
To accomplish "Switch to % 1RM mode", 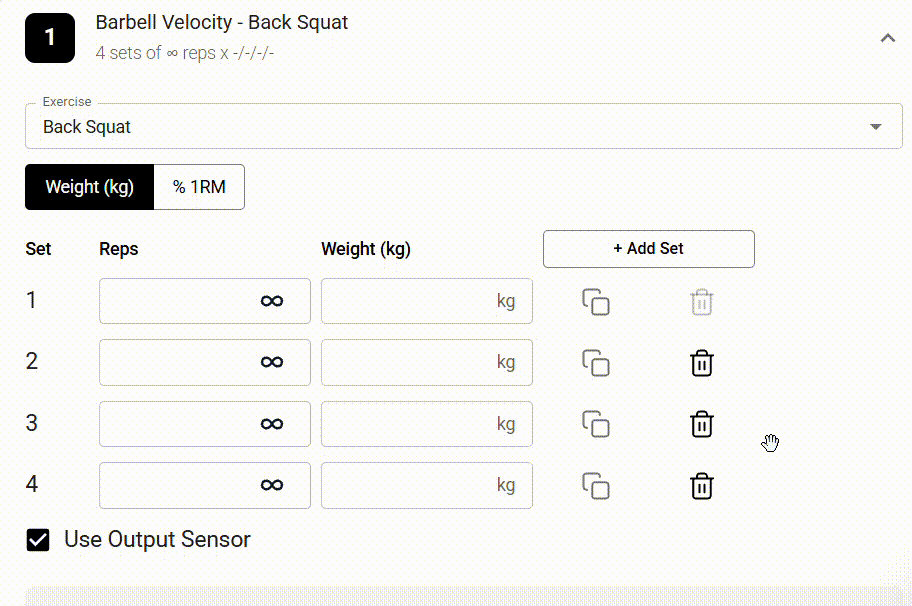I will (199, 187).
